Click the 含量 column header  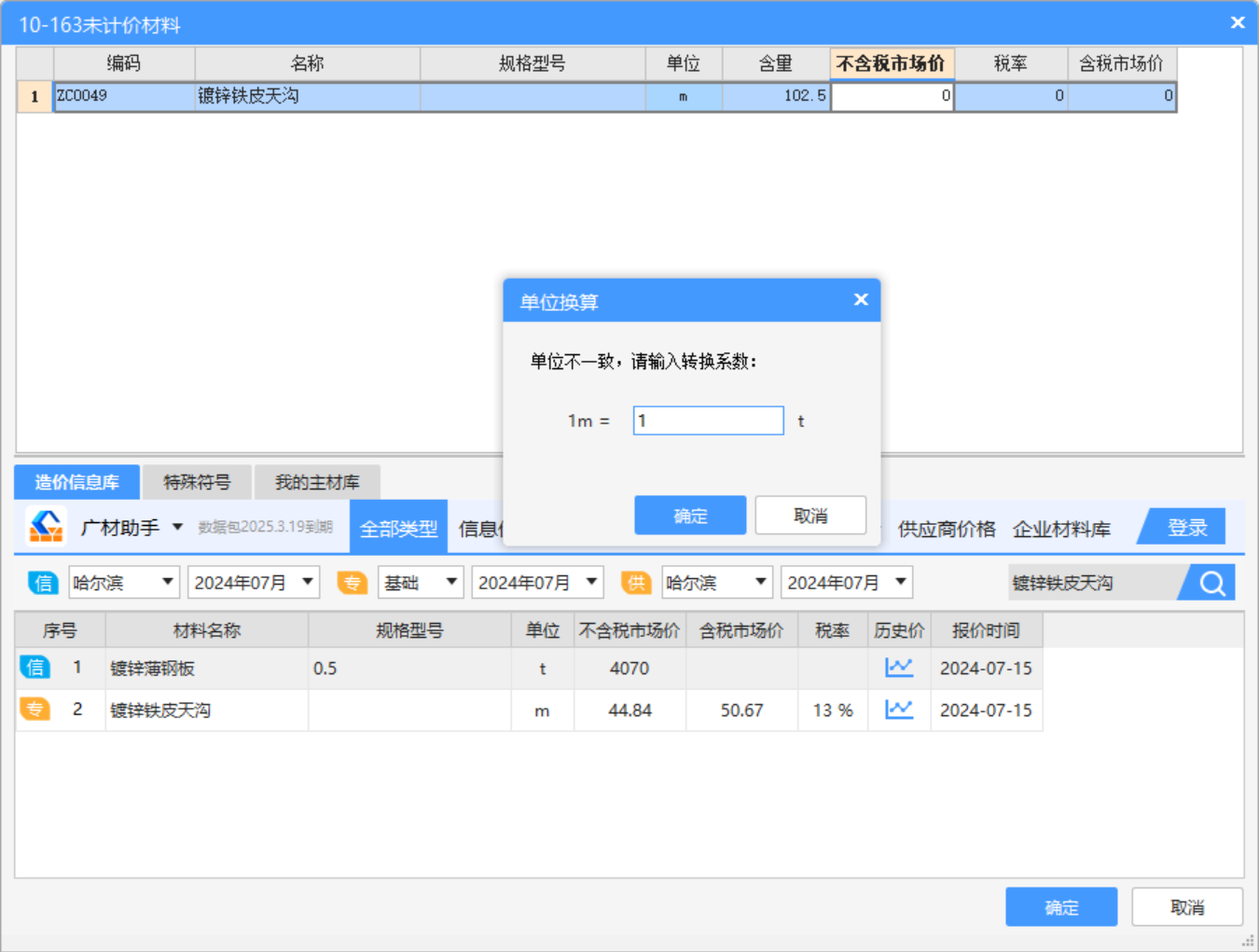[776, 63]
